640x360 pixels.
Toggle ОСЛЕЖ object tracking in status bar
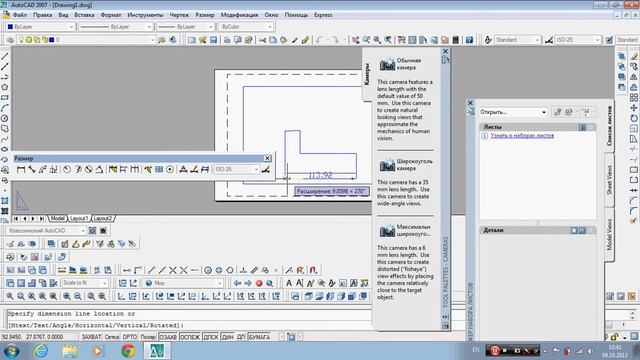click(x=190, y=337)
